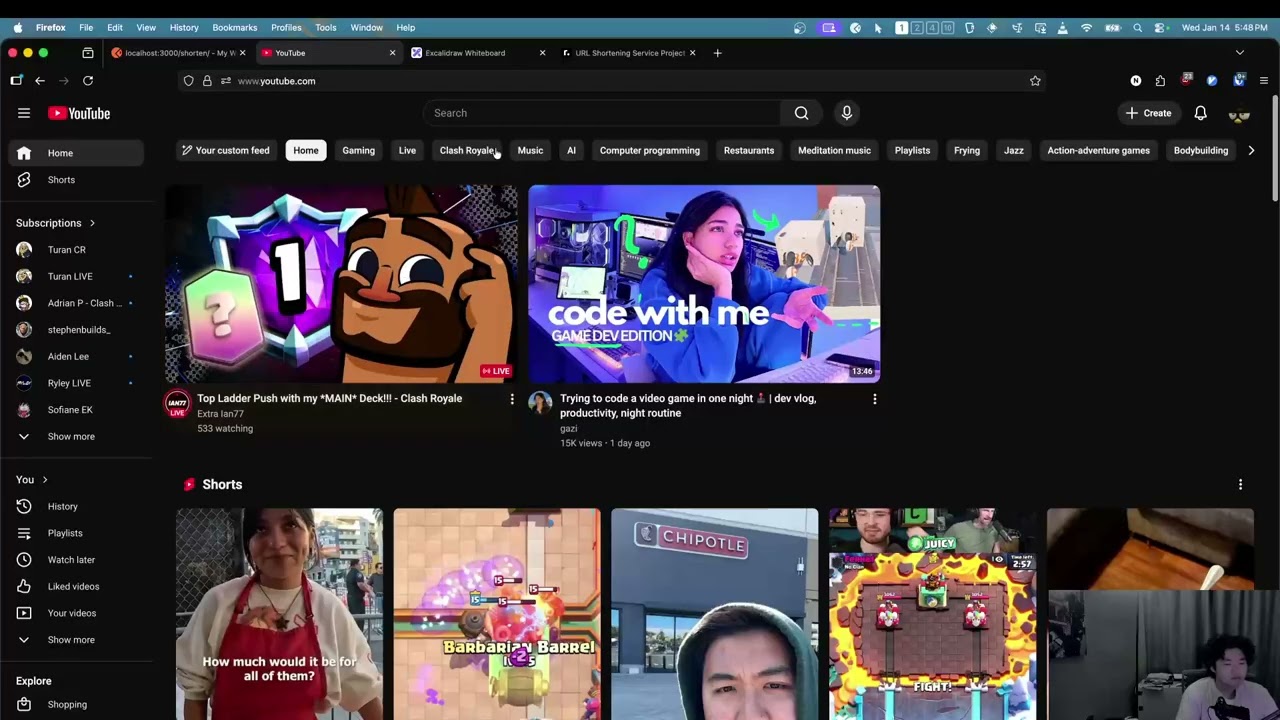The image size is (1280, 720).
Task: Switch to the Excalidraw Whiteboard tab
Action: 477,53
